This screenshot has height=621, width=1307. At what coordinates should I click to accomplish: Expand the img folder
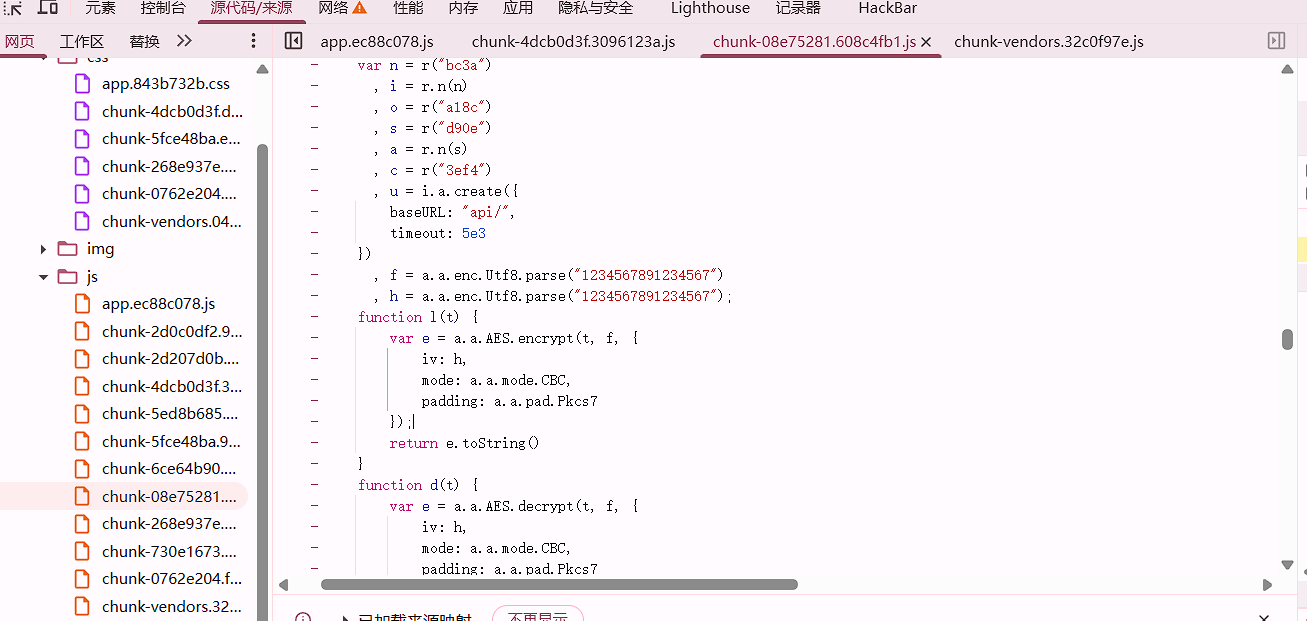tap(43, 249)
